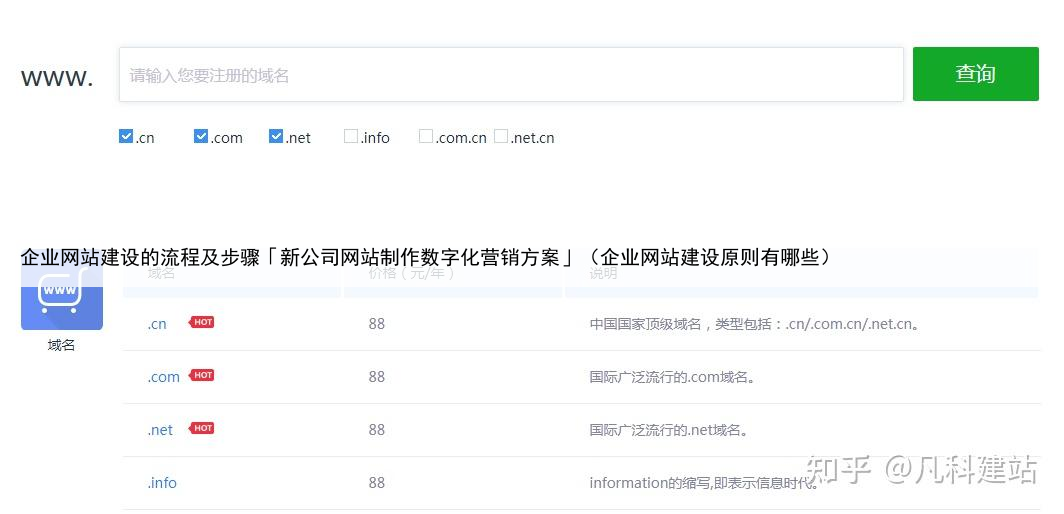
Task: Open the .com domain link in table
Action: (163, 377)
